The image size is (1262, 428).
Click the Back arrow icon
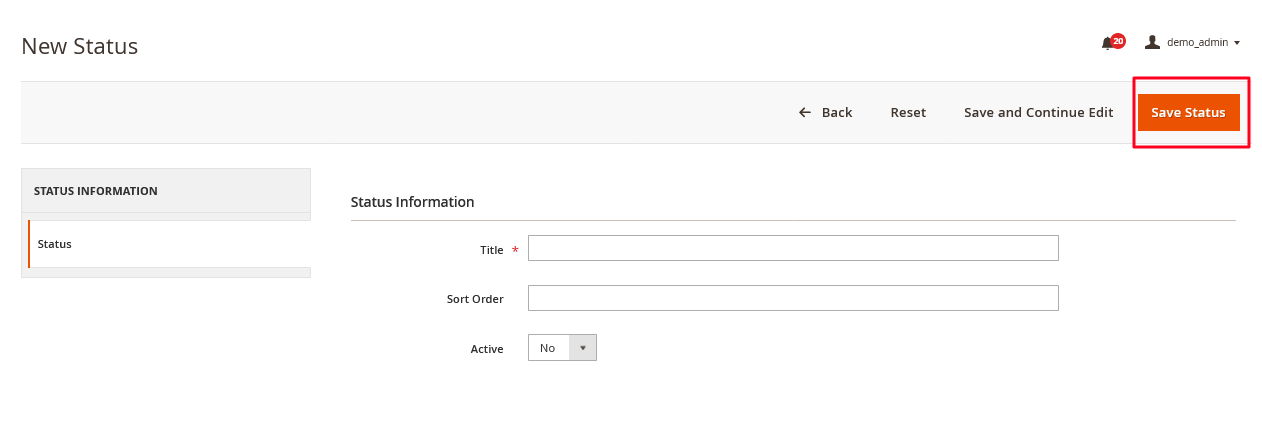[805, 112]
